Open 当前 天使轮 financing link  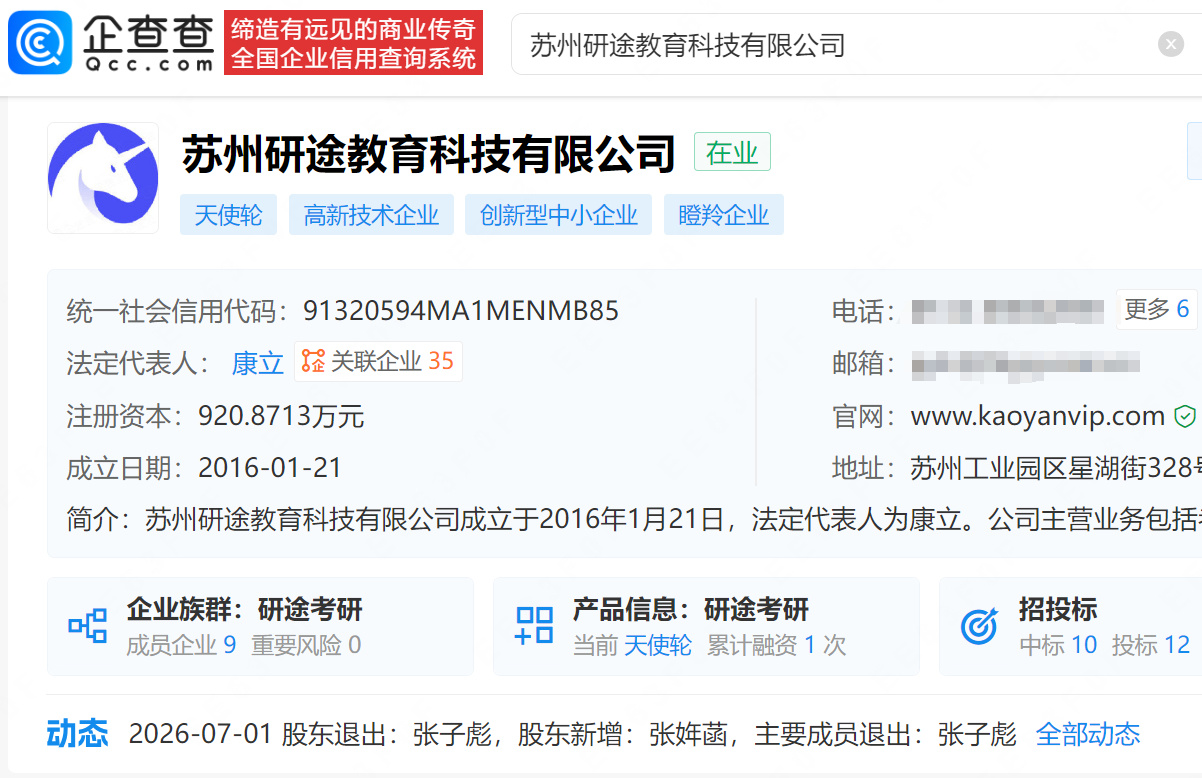click(632, 645)
